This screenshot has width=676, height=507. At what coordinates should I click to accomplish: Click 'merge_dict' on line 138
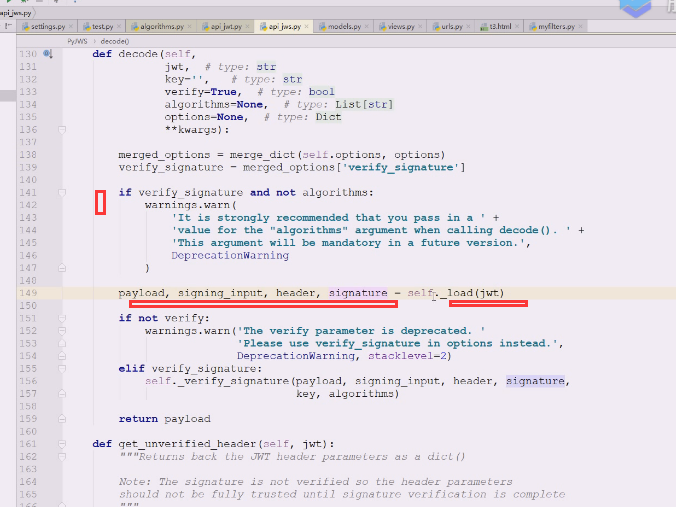262,155
